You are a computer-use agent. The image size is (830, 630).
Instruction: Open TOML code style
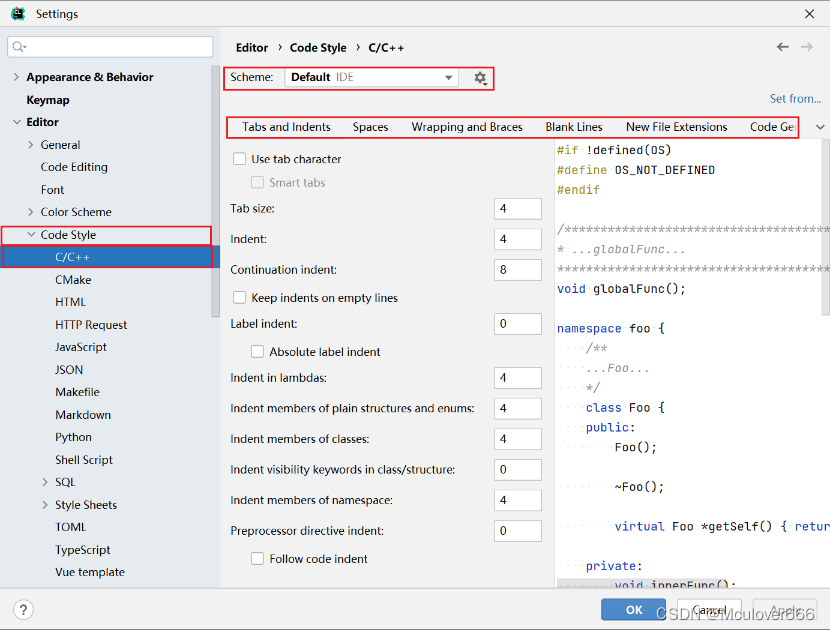[x=70, y=527]
